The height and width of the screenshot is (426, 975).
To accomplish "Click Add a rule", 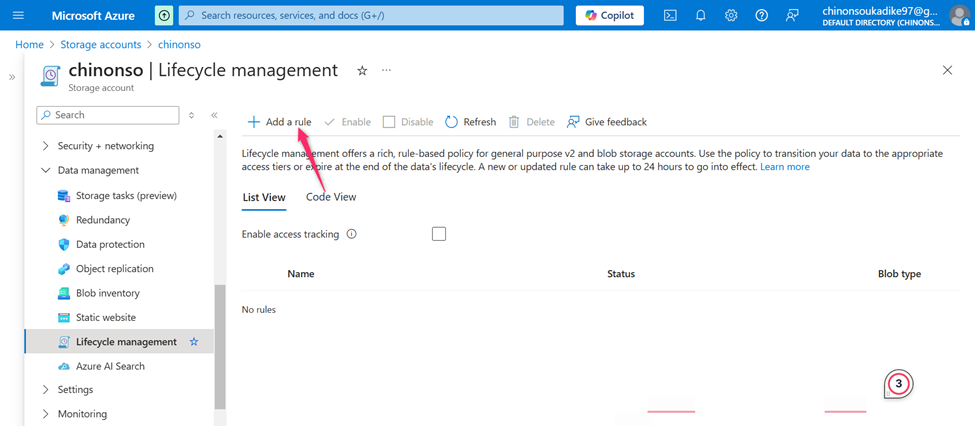I will click(x=279, y=122).
